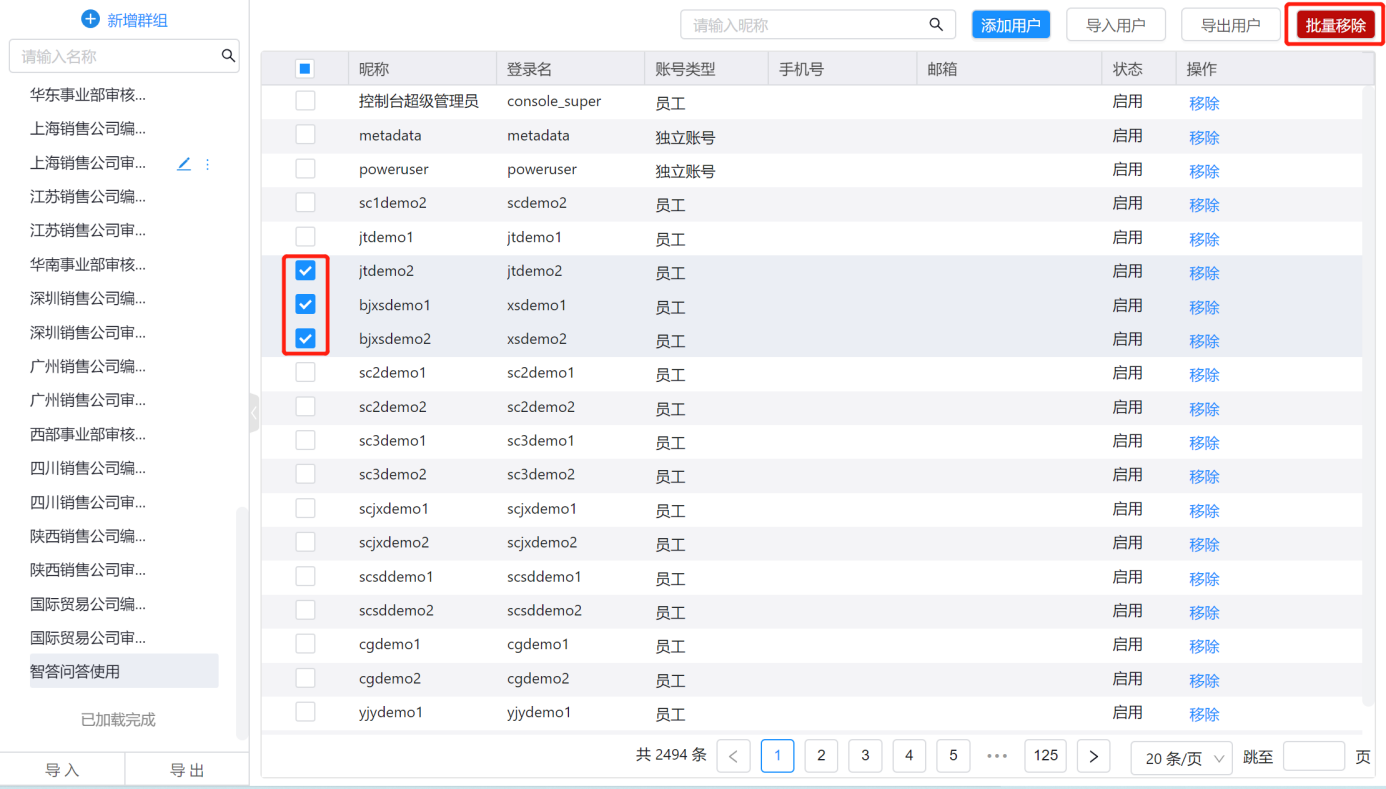Jump to last page 125
The height and width of the screenshot is (789, 1386).
pos(1046,756)
